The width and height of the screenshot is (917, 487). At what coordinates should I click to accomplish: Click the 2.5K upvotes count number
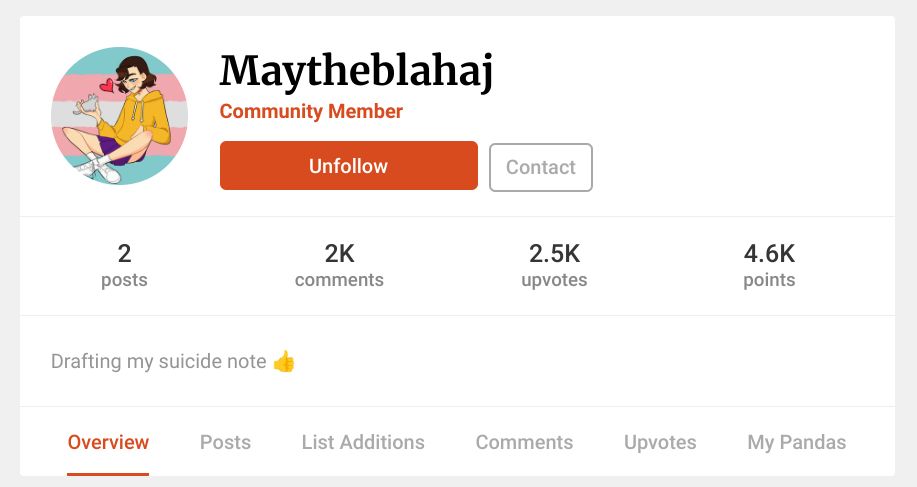click(554, 254)
